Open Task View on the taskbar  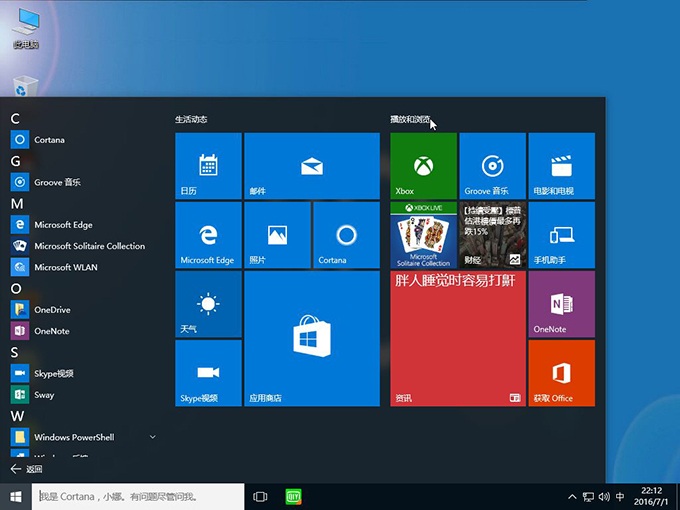[x=260, y=496]
